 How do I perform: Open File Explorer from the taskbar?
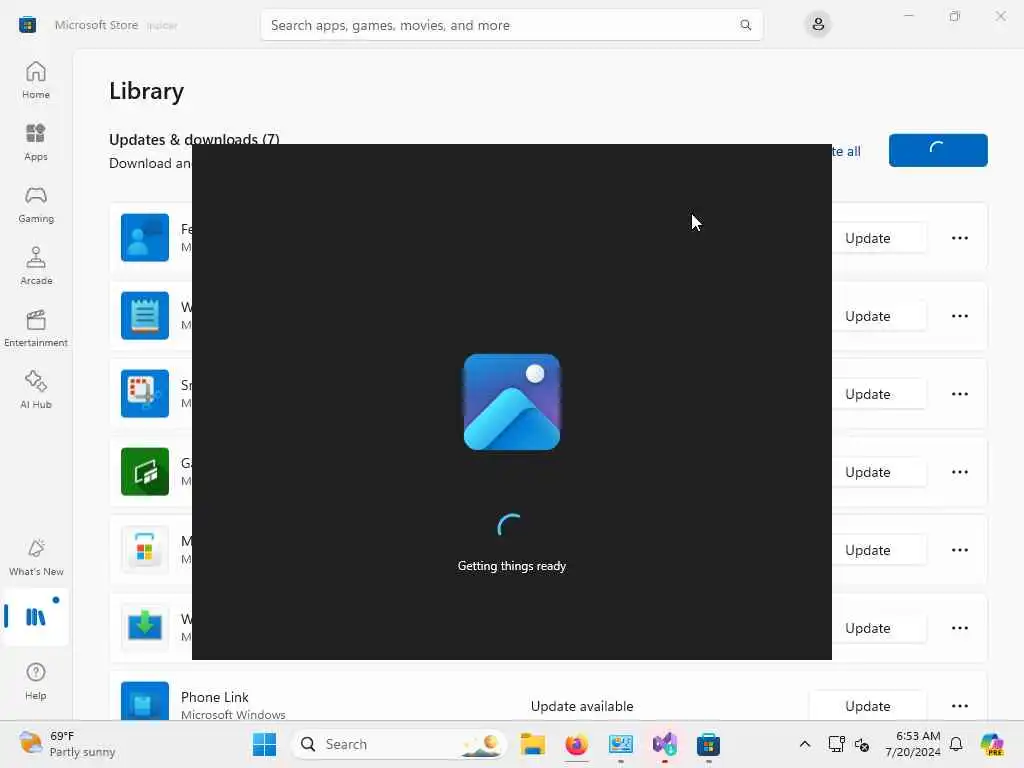[532, 744]
